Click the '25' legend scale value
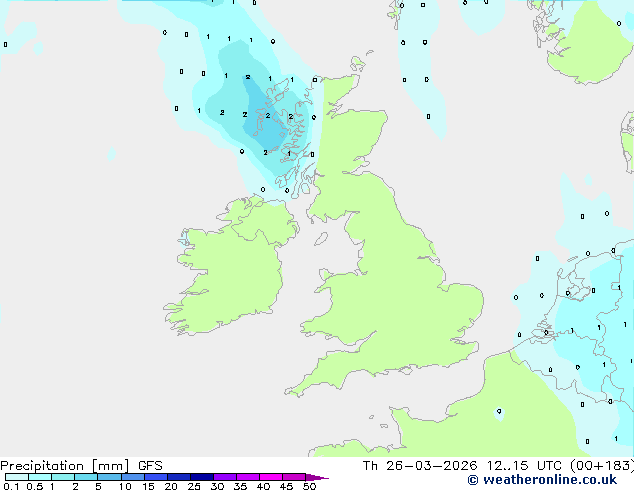This screenshot has width=634, height=490. pos(194,486)
